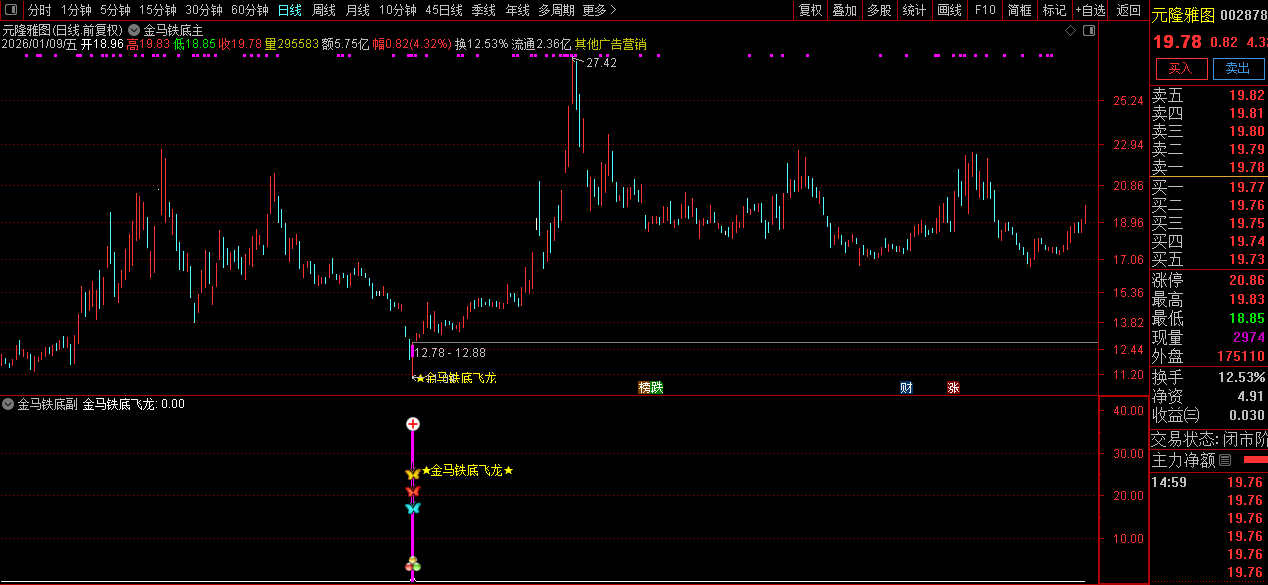This screenshot has height=585, width=1268.
Task: Click the diamond icon at chart top-right
Action: click(x=1071, y=31)
